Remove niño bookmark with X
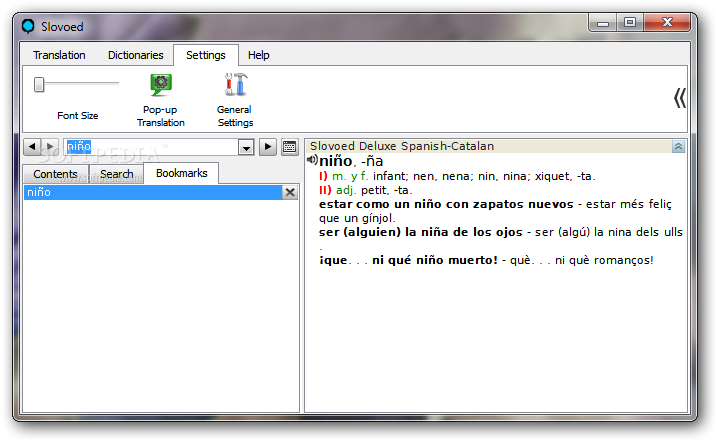The image size is (718, 442). click(x=290, y=192)
